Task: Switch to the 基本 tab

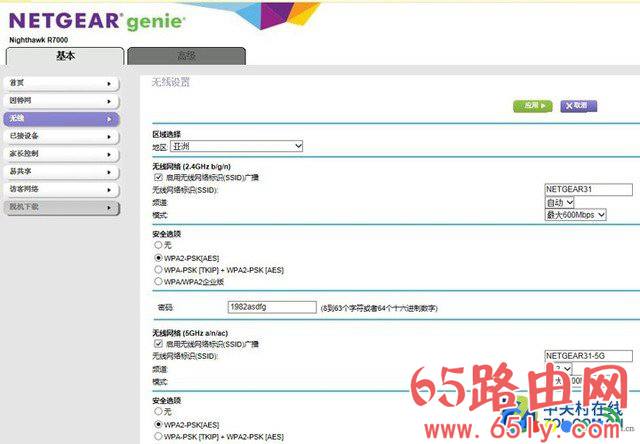Action: click(x=65, y=56)
